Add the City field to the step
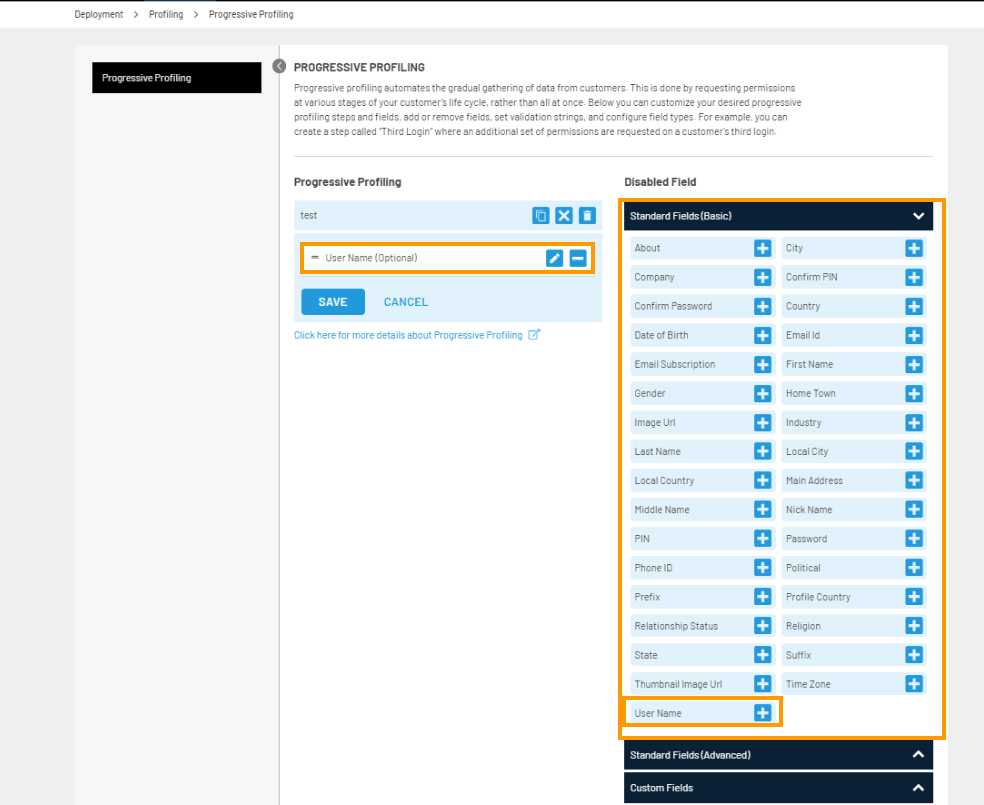984x805 pixels. pyautogui.click(x=914, y=248)
